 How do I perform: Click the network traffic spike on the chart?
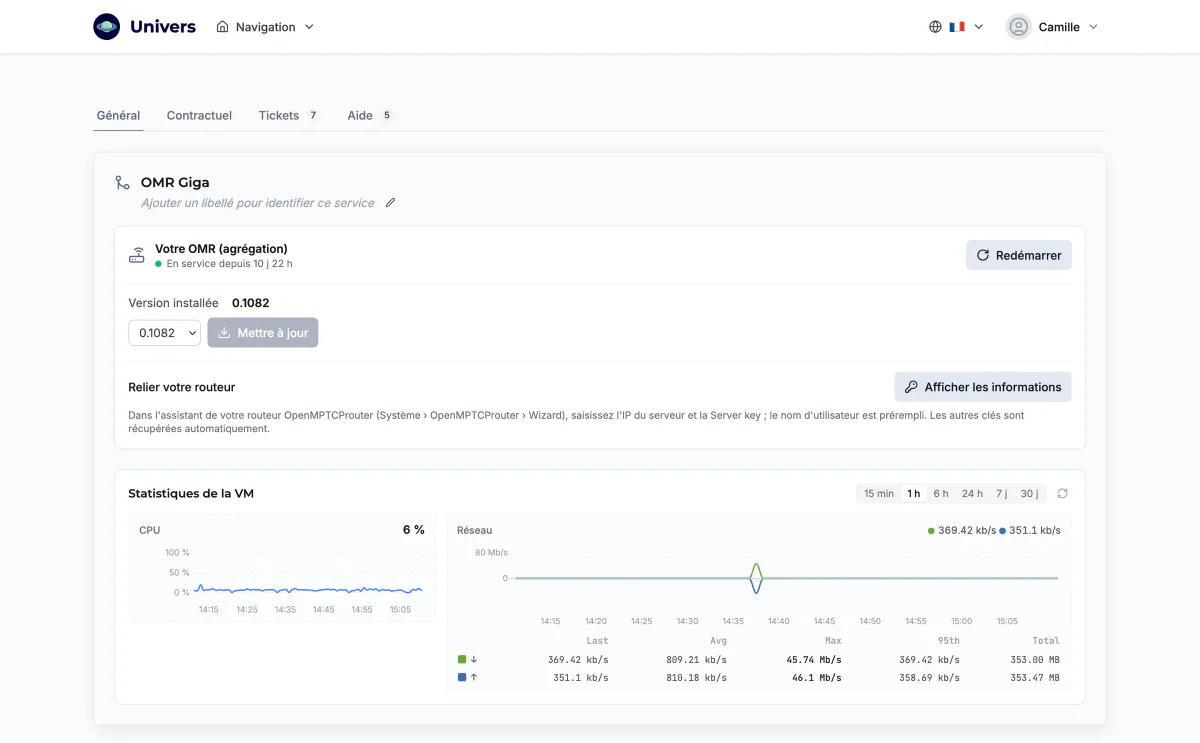pyautogui.click(x=756, y=578)
